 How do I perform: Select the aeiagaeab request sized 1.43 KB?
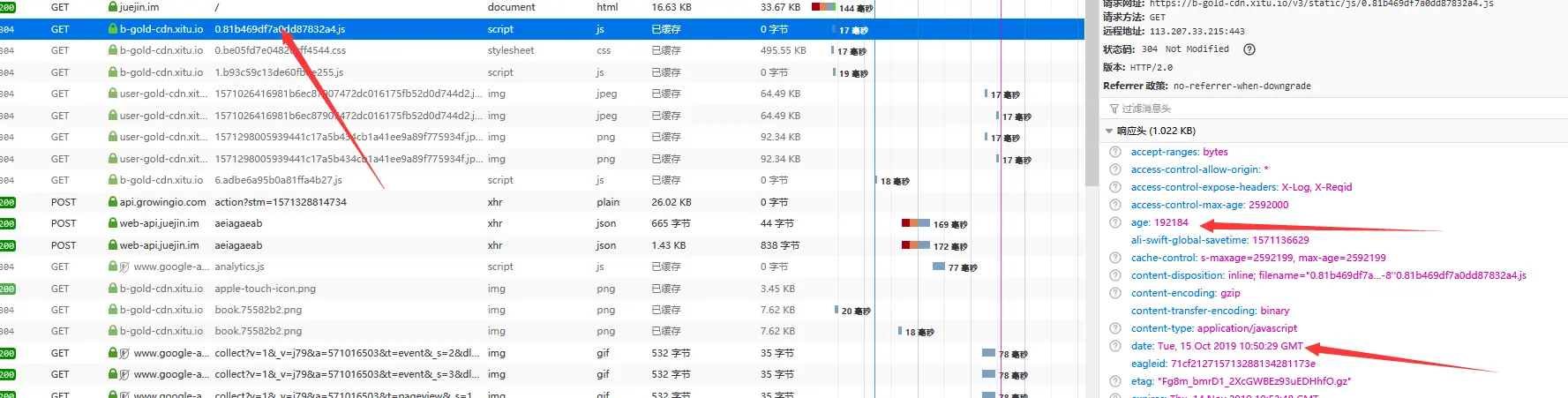click(x=542, y=245)
